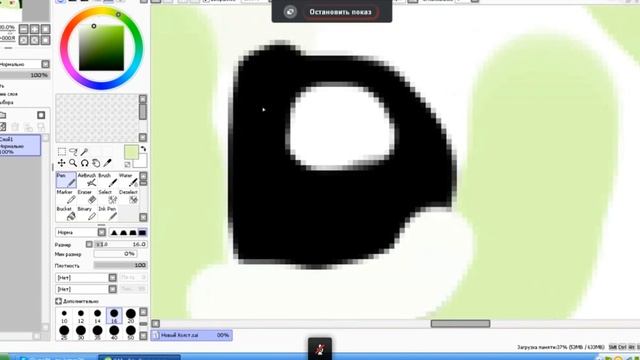Click the white background color swatch

point(140,161)
